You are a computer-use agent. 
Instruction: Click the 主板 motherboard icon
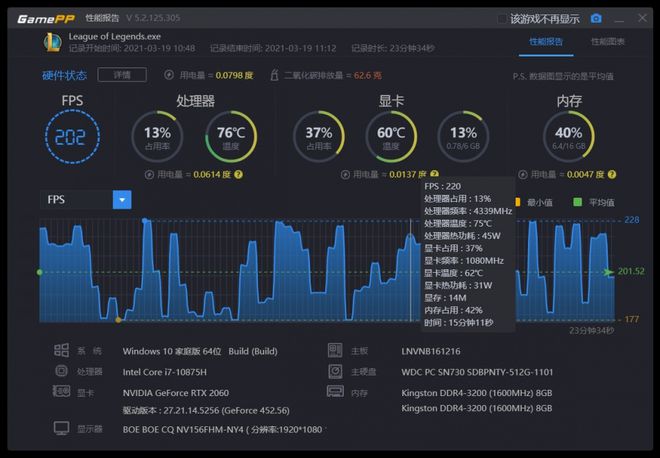pyautogui.click(x=335, y=350)
